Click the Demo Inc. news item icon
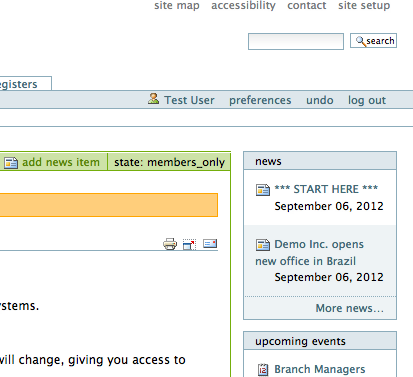 [x=263, y=245]
